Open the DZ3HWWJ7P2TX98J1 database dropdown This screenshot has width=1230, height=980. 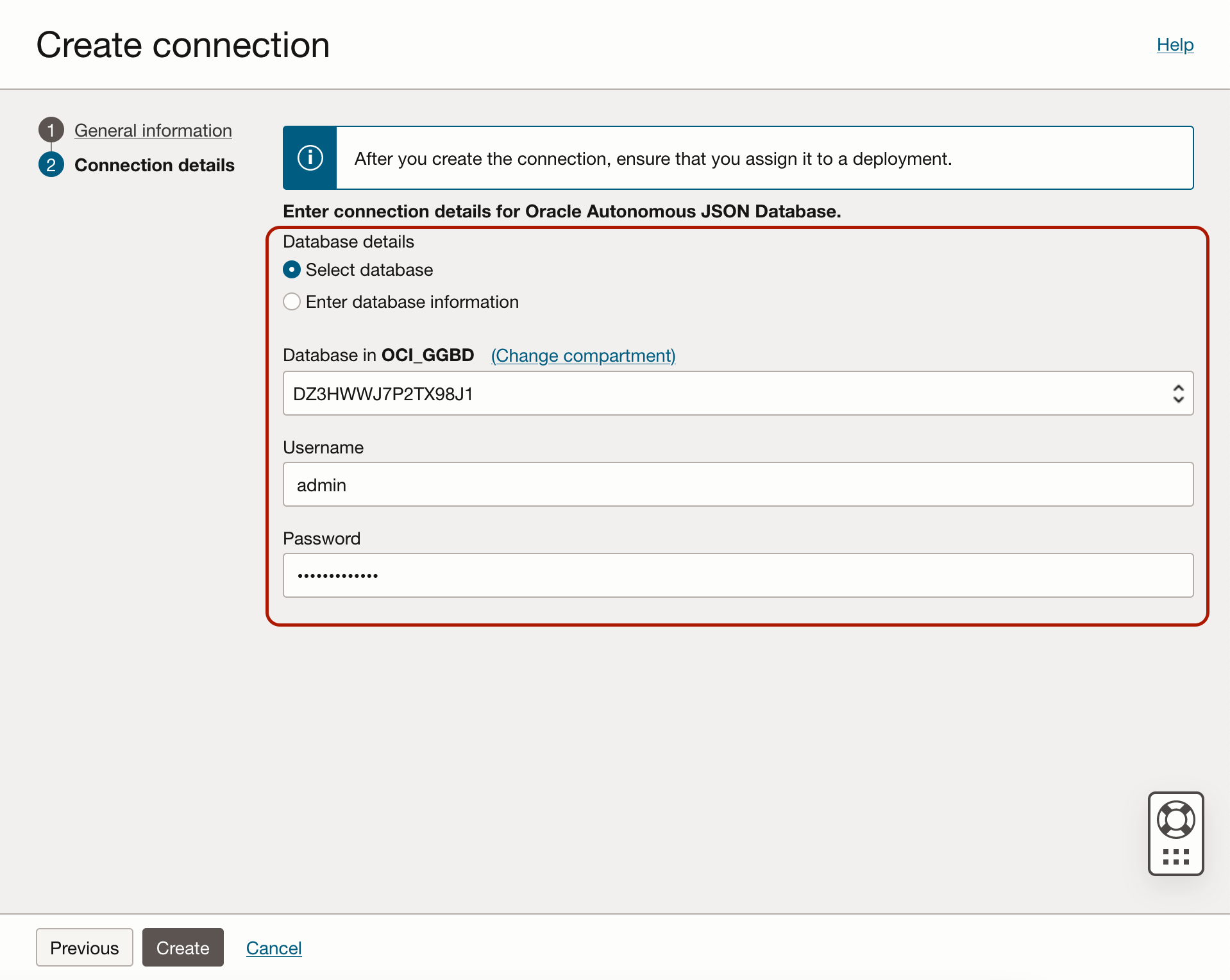(725, 394)
